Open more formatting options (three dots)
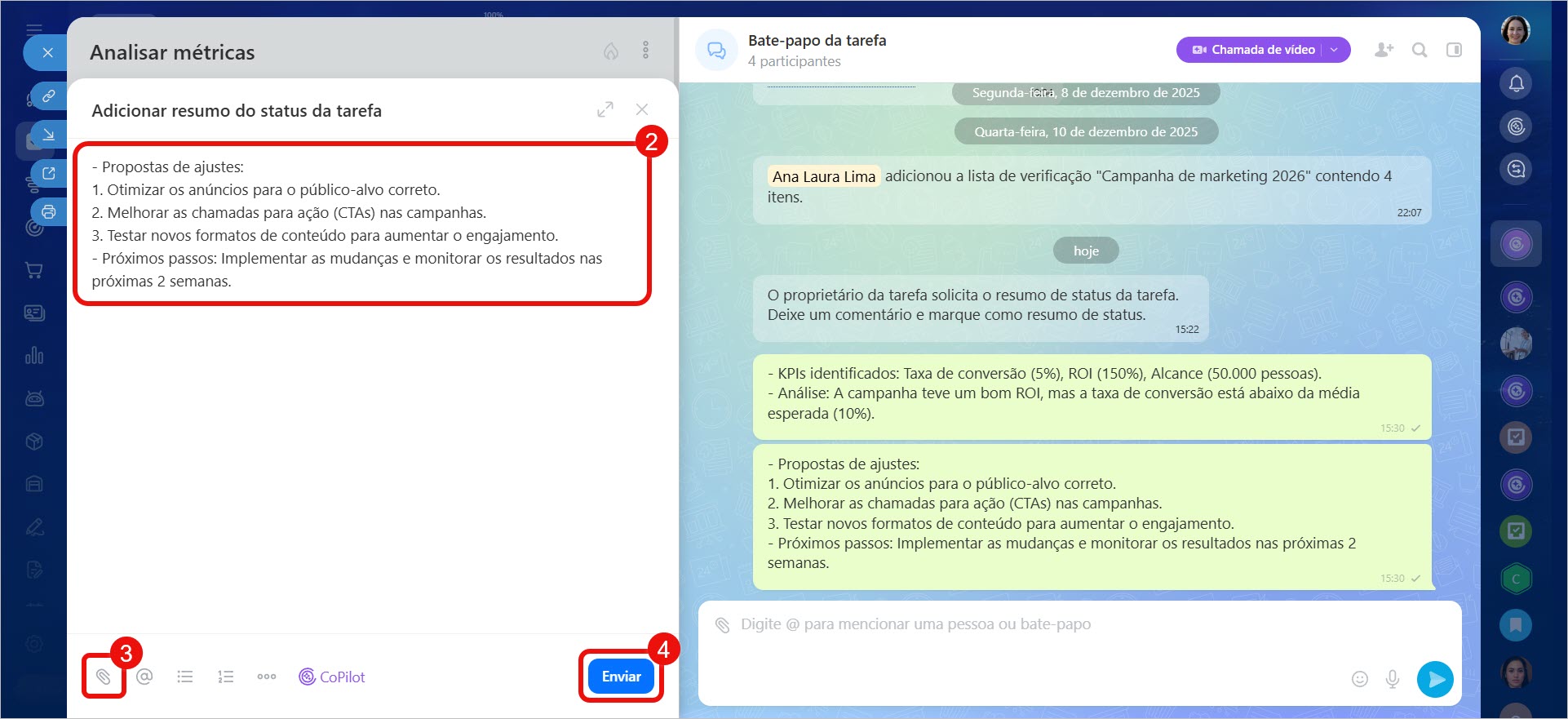This screenshot has width=1568, height=719. click(267, 677)
